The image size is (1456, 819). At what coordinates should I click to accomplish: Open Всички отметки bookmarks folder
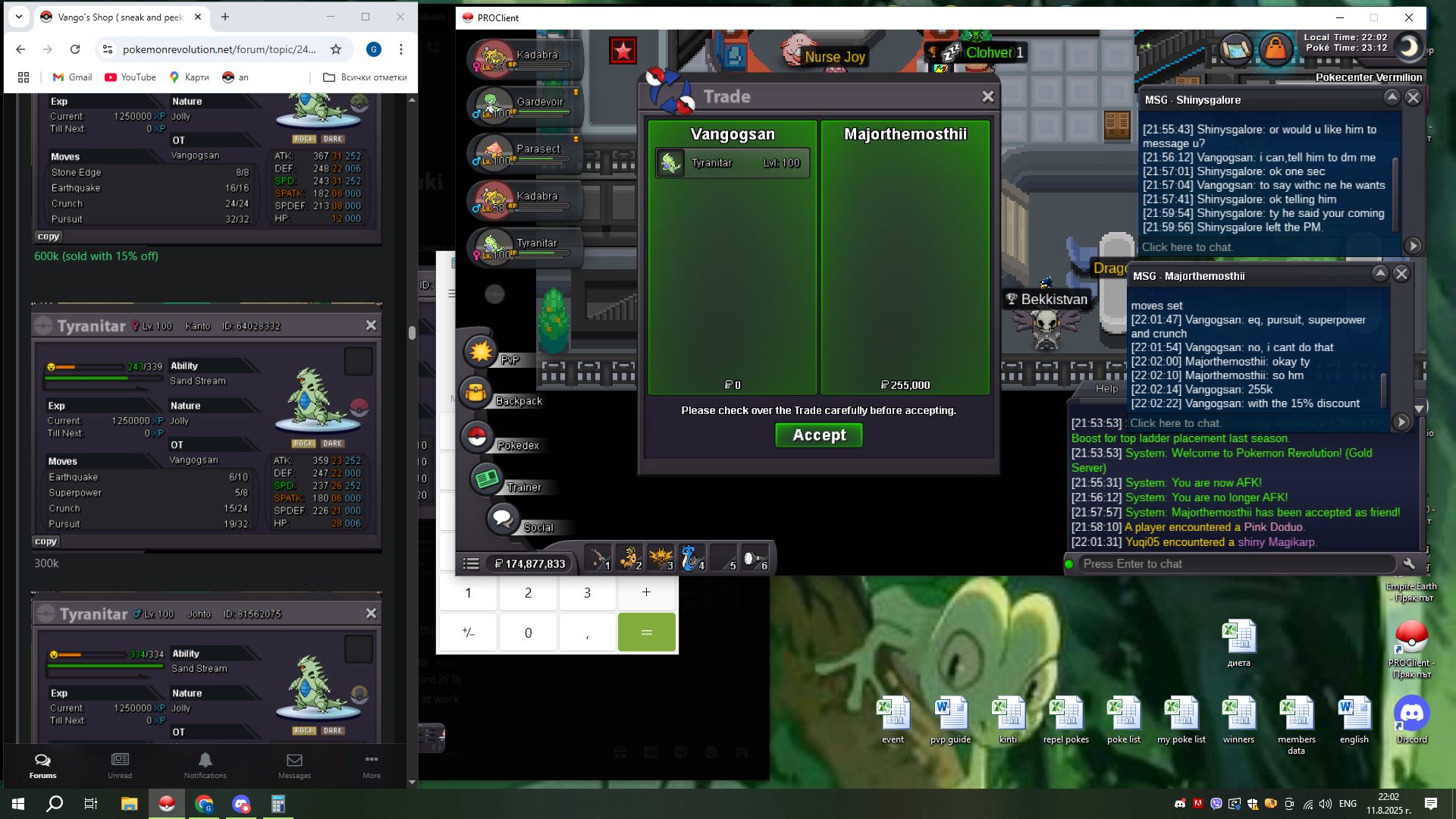click(365, 77)
